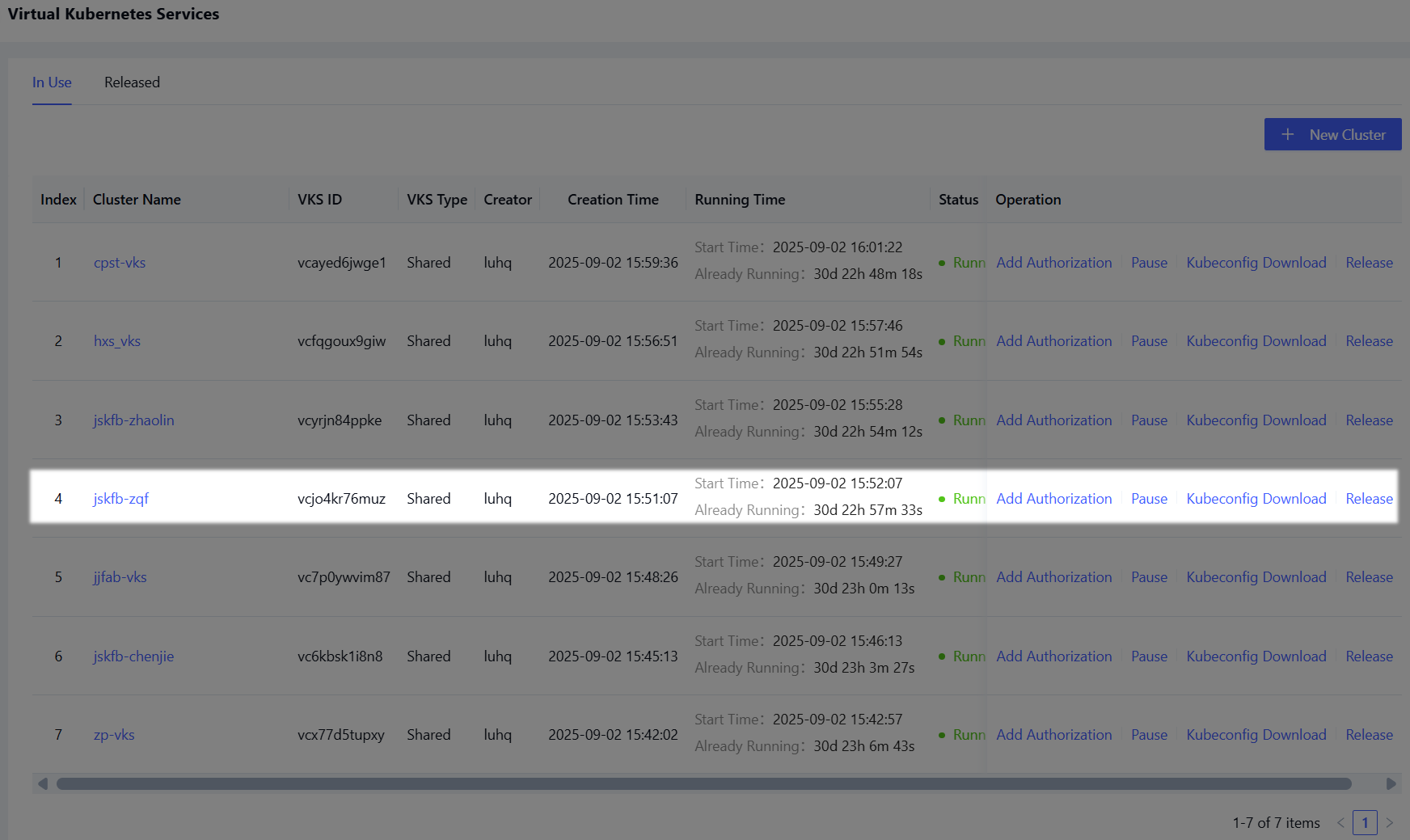Select the In Use tab
This screenshot has height=840, width=1410.
click(x=52, y=82)
